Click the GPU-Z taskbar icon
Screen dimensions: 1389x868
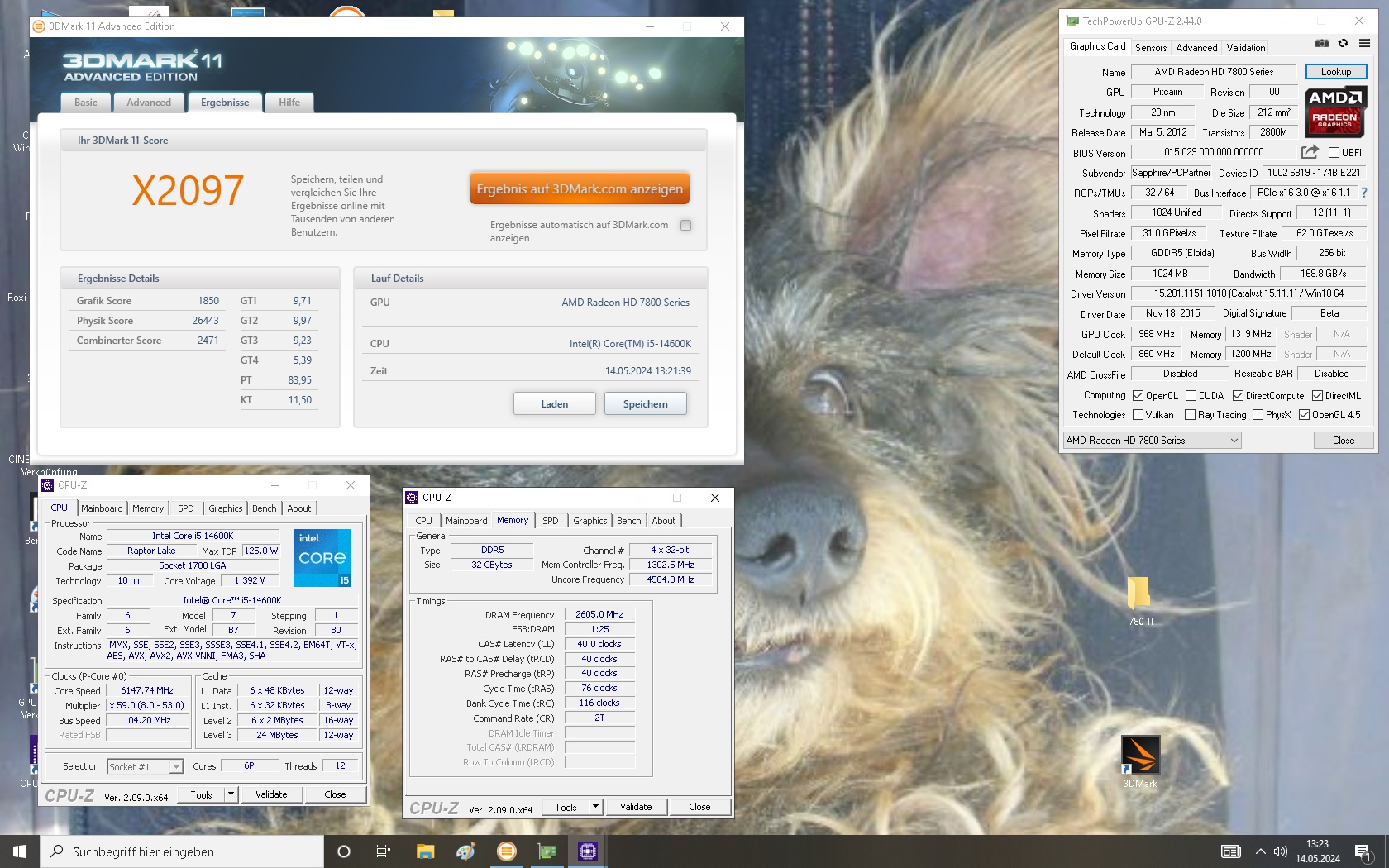click(547, 851)
